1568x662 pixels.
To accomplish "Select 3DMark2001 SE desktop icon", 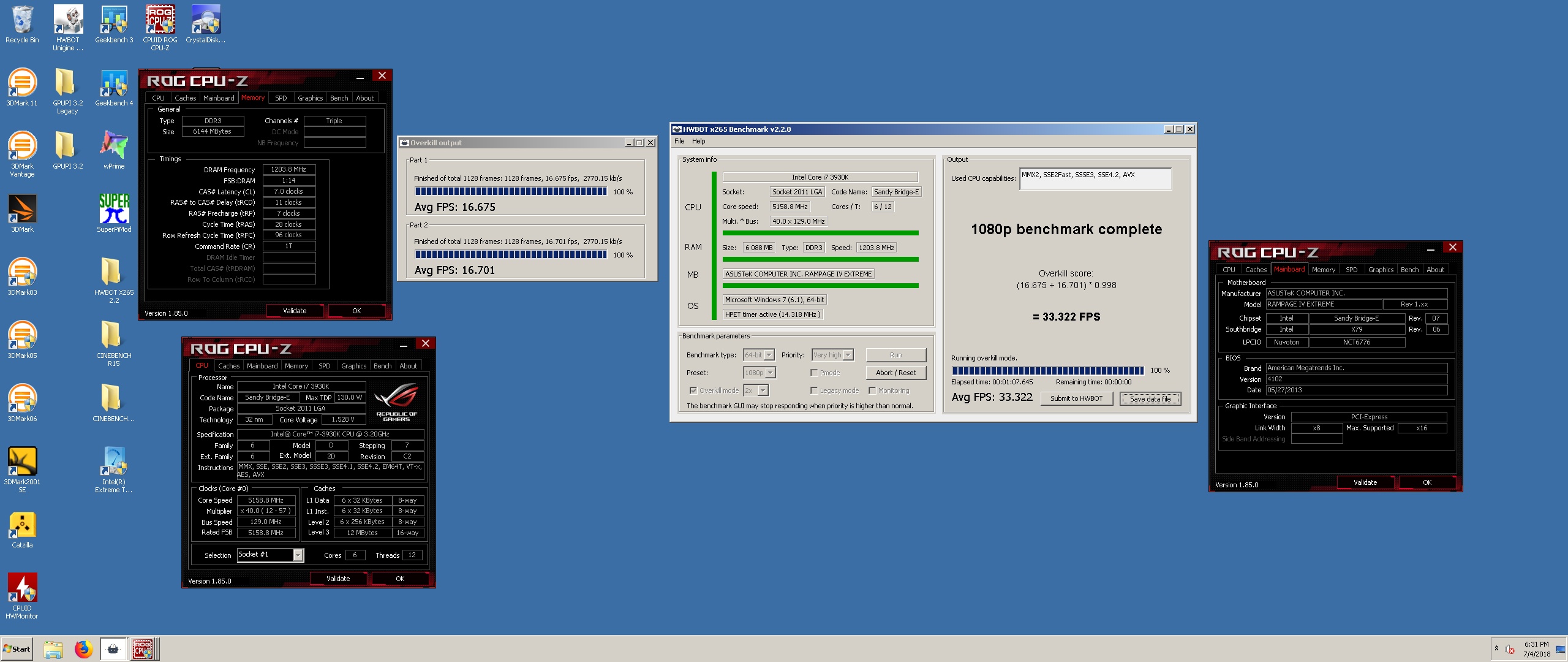I will pyautogui.click(x=22, y=470).
